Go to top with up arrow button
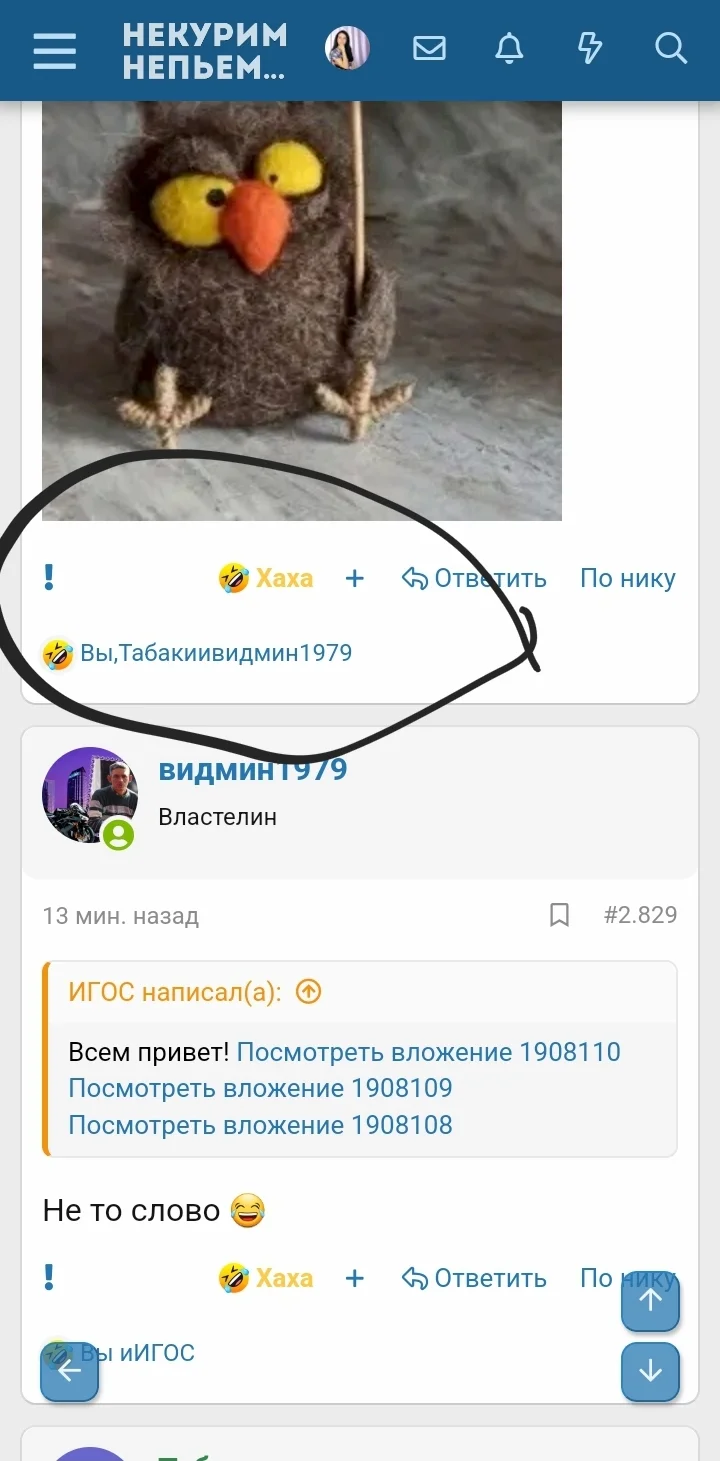 pyautogui.click(x=650, y=1300)
